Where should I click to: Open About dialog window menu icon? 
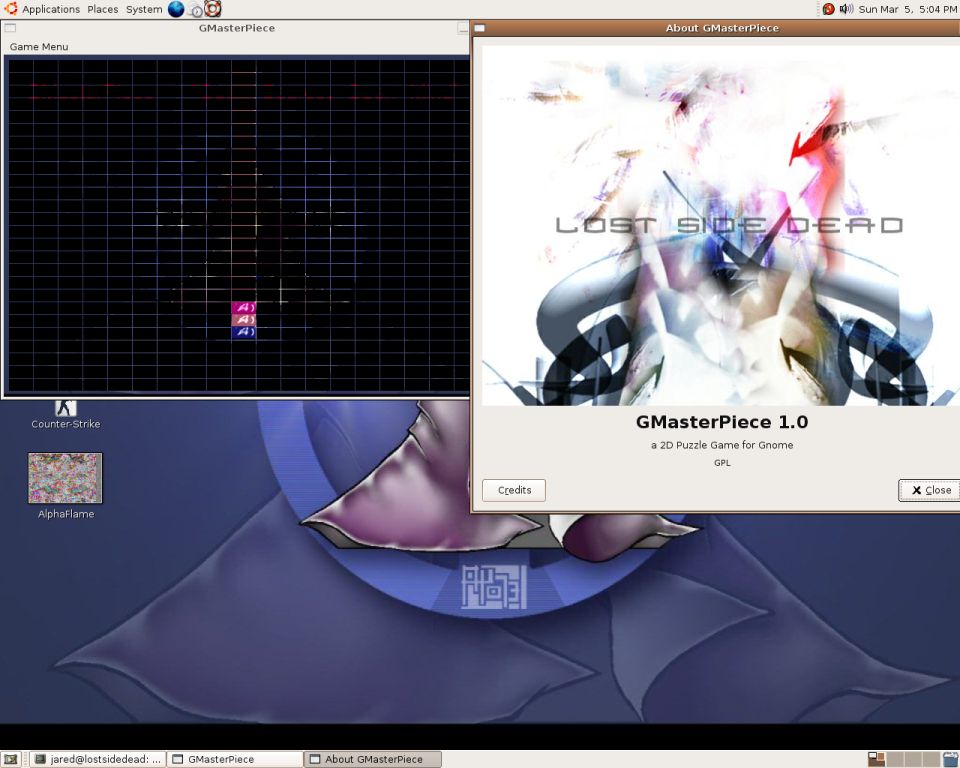[x=480, y=28]
